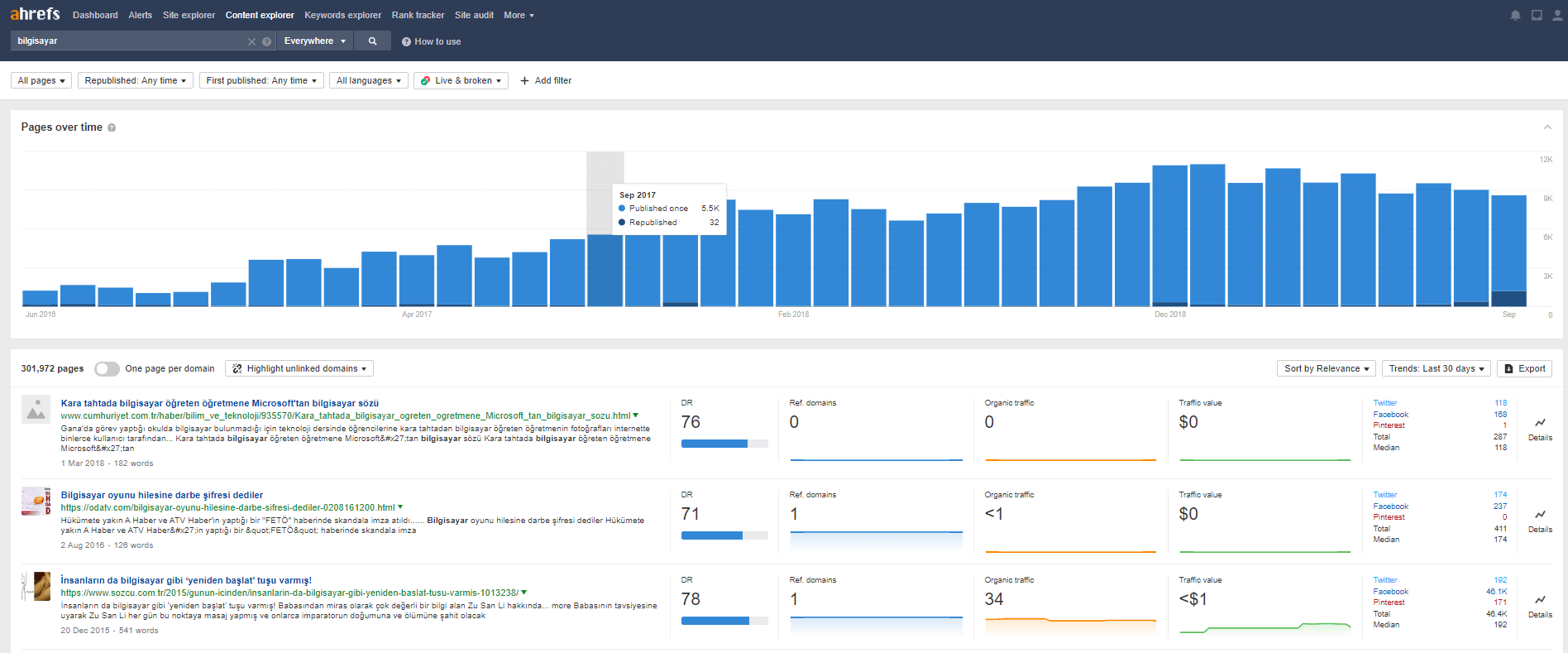1568x653 pixels.
Task: Open the user account icon
Action: 1557,15
